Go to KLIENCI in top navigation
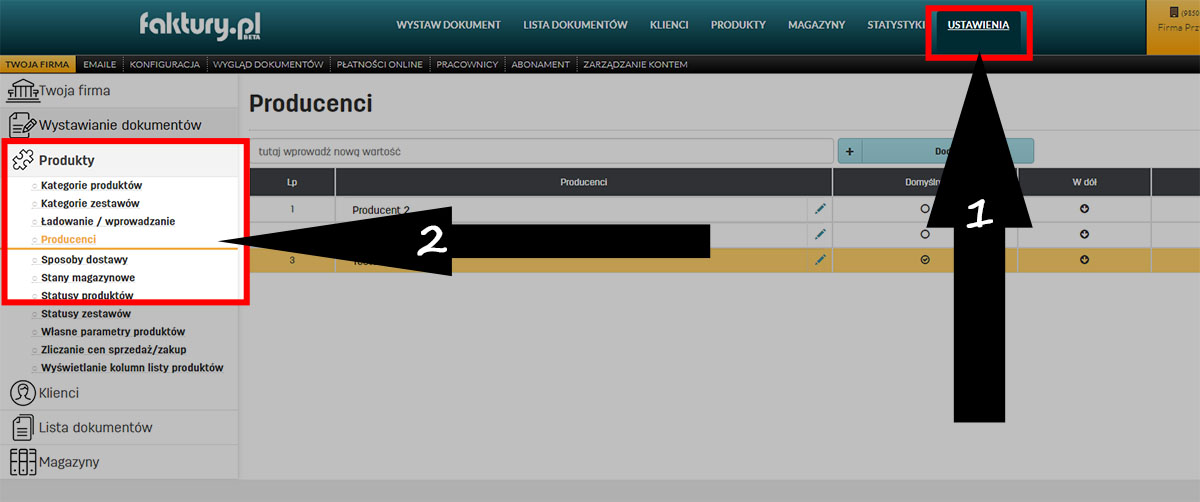1200x502 pixels. pos(669,25)
